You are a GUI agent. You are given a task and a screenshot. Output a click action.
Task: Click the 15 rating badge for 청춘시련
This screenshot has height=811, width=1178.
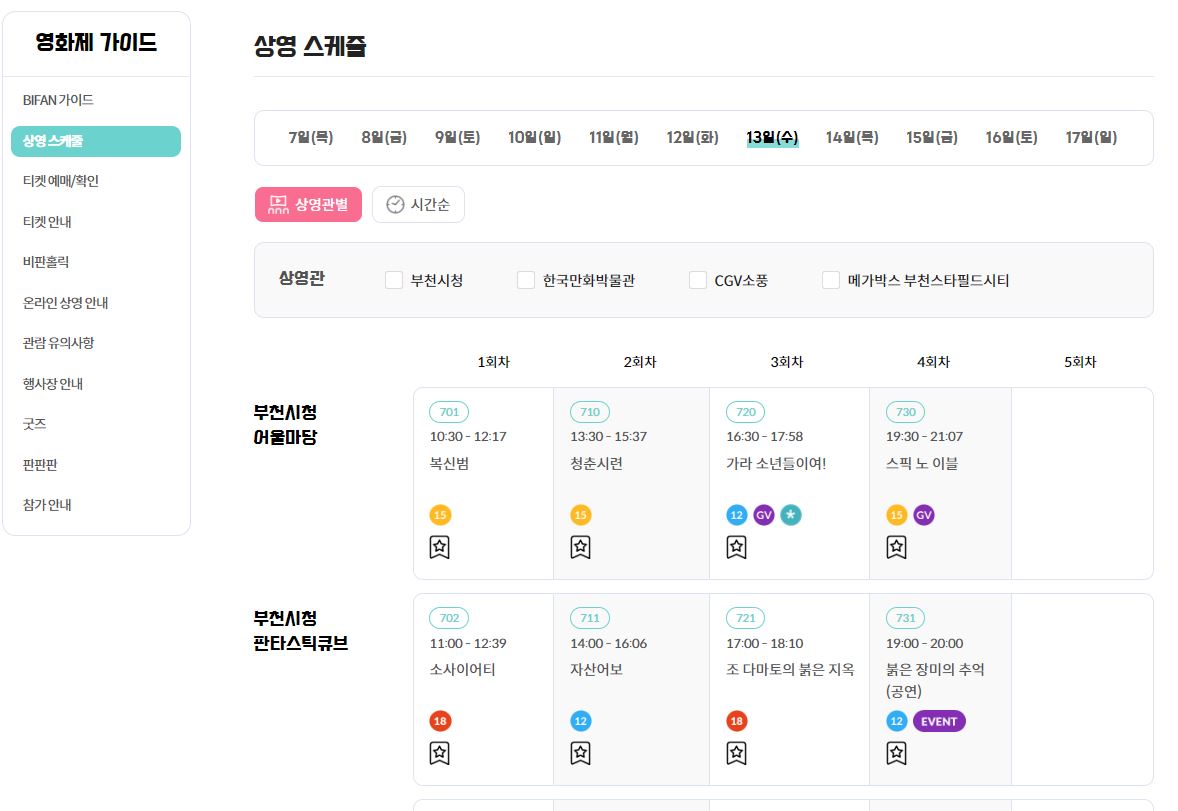pyautogui.click(x=580, y=515)
